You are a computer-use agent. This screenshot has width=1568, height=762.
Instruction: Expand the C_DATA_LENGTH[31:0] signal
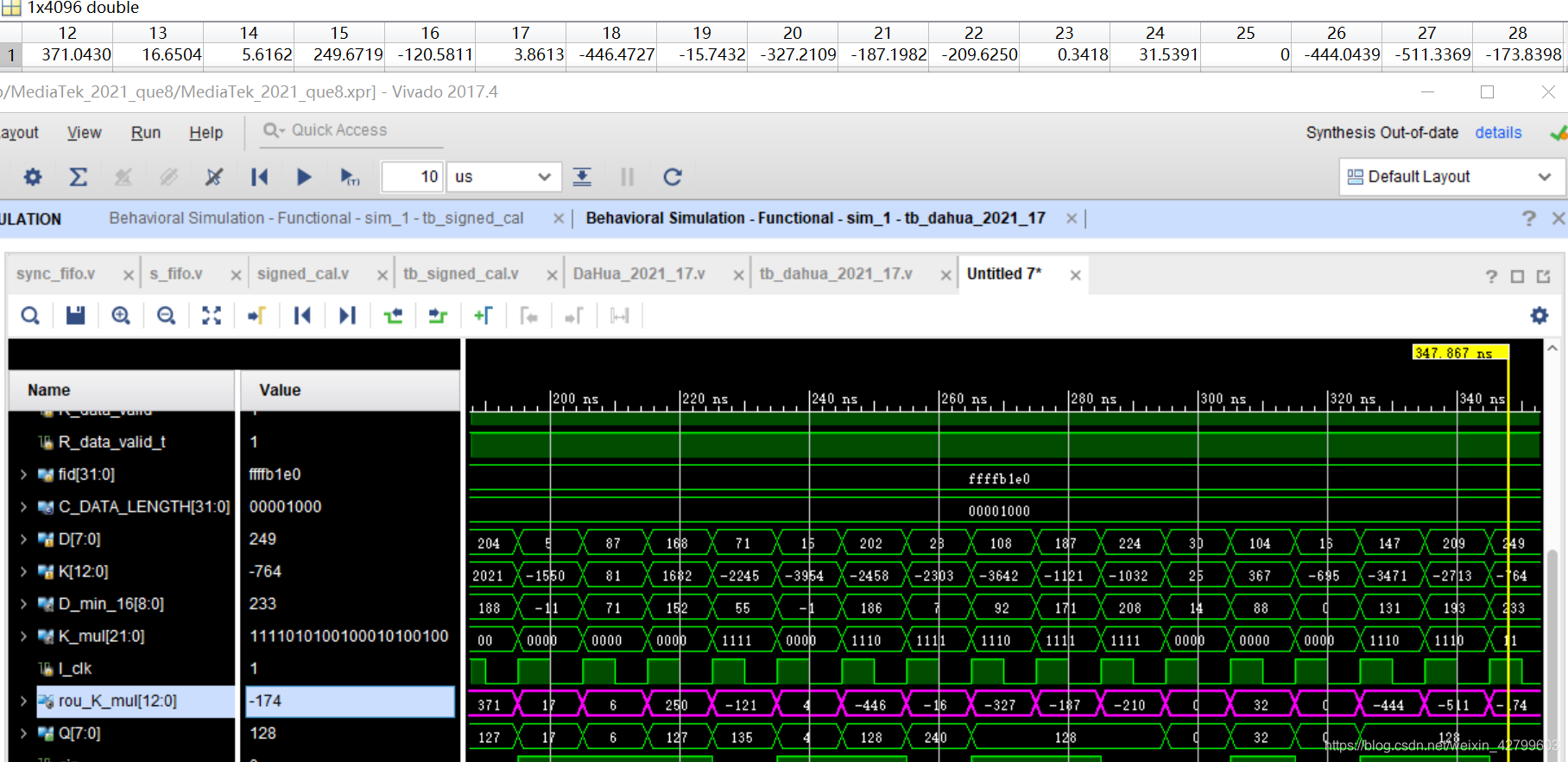pos(23,507)
